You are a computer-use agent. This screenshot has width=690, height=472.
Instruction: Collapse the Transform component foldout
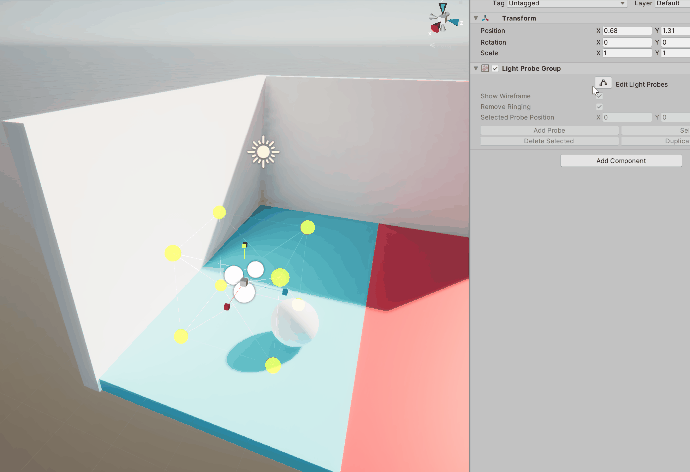pos(476,18)
